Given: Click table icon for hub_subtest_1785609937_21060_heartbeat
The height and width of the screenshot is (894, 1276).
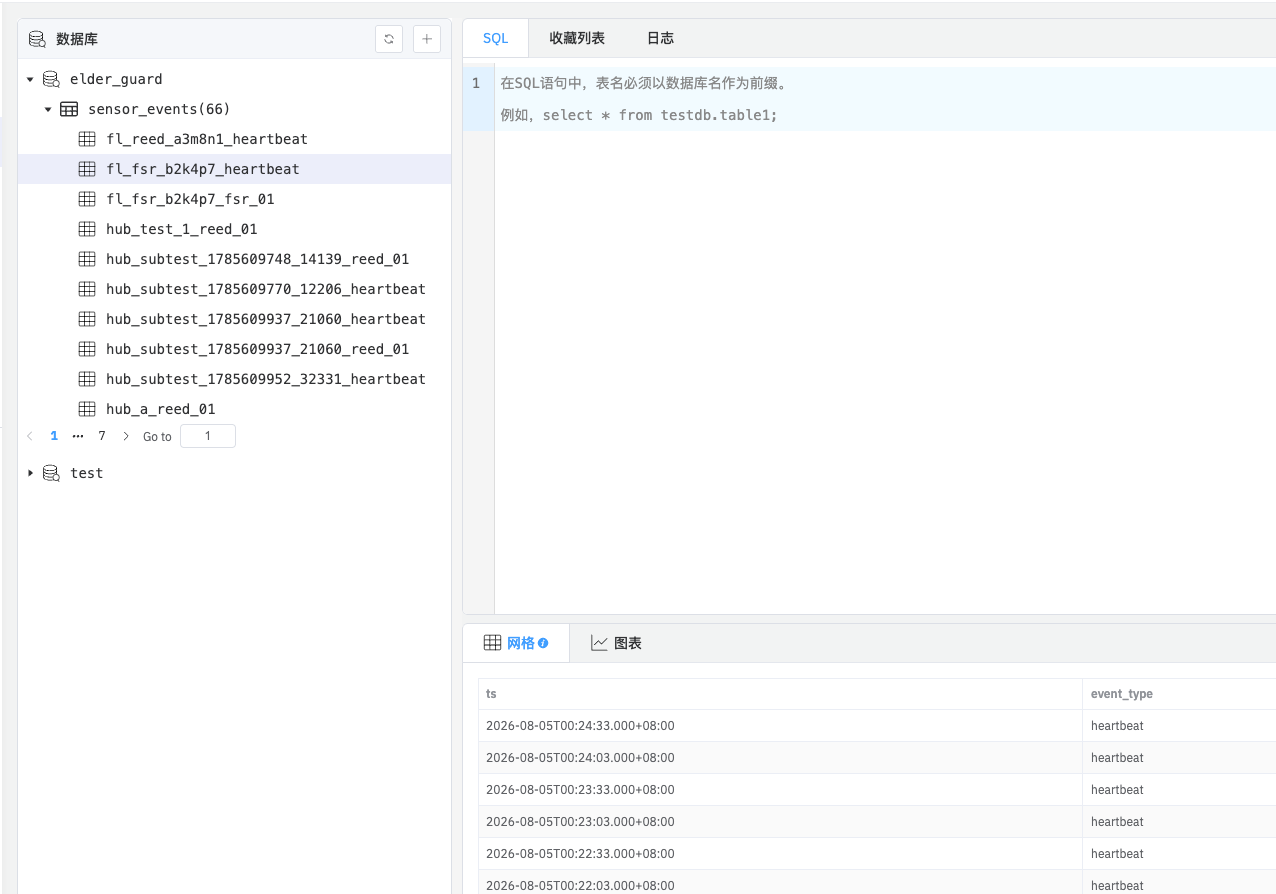Looking at the screenshot, I should coord(87,319).
